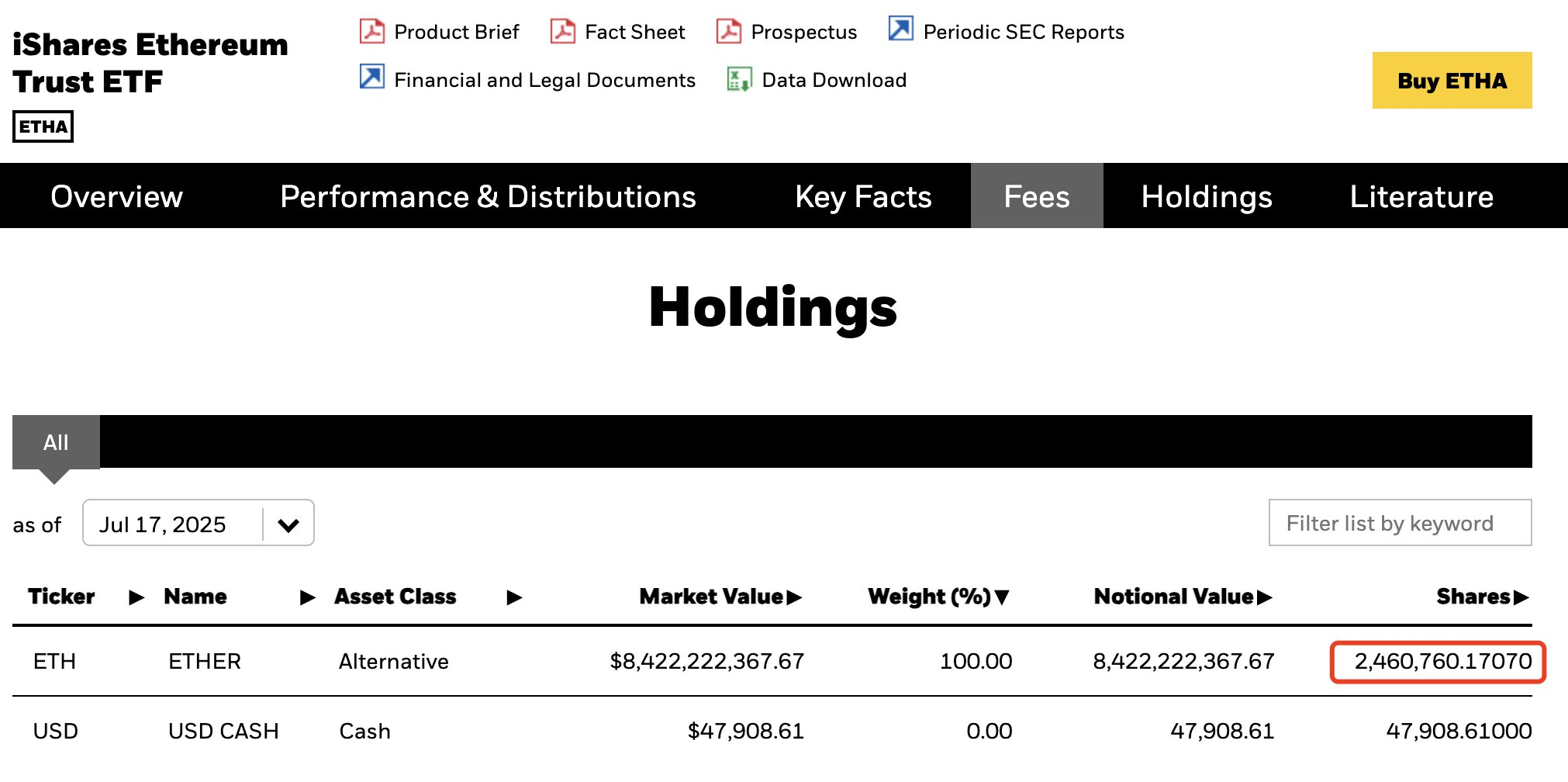
Task: Open the holdings date picker dropdown
Action: pyautogui.click(x=288, y=524)
